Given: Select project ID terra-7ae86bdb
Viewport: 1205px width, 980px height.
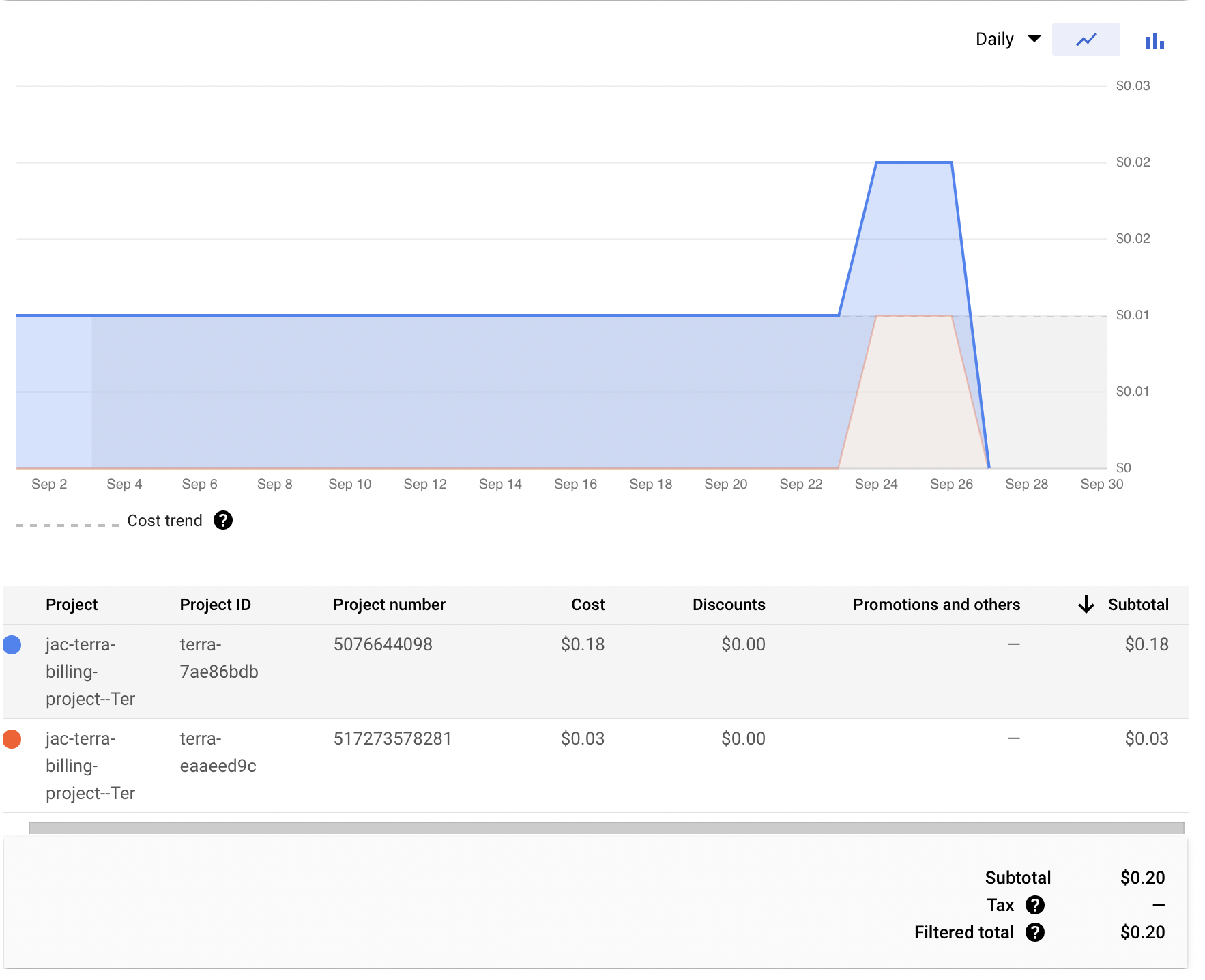Looking at the screenshot, I should click(x=219, y=658).
